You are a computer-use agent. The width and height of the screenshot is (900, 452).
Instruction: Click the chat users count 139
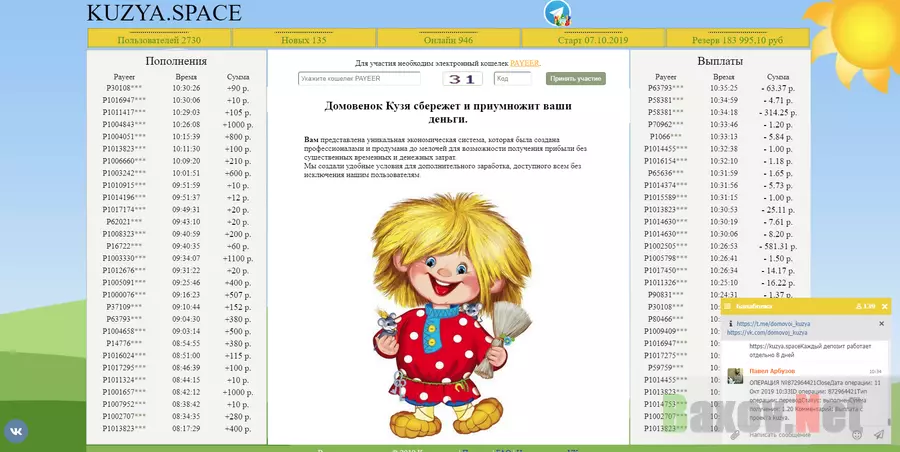pyautogui.click(x=865, y=307)
